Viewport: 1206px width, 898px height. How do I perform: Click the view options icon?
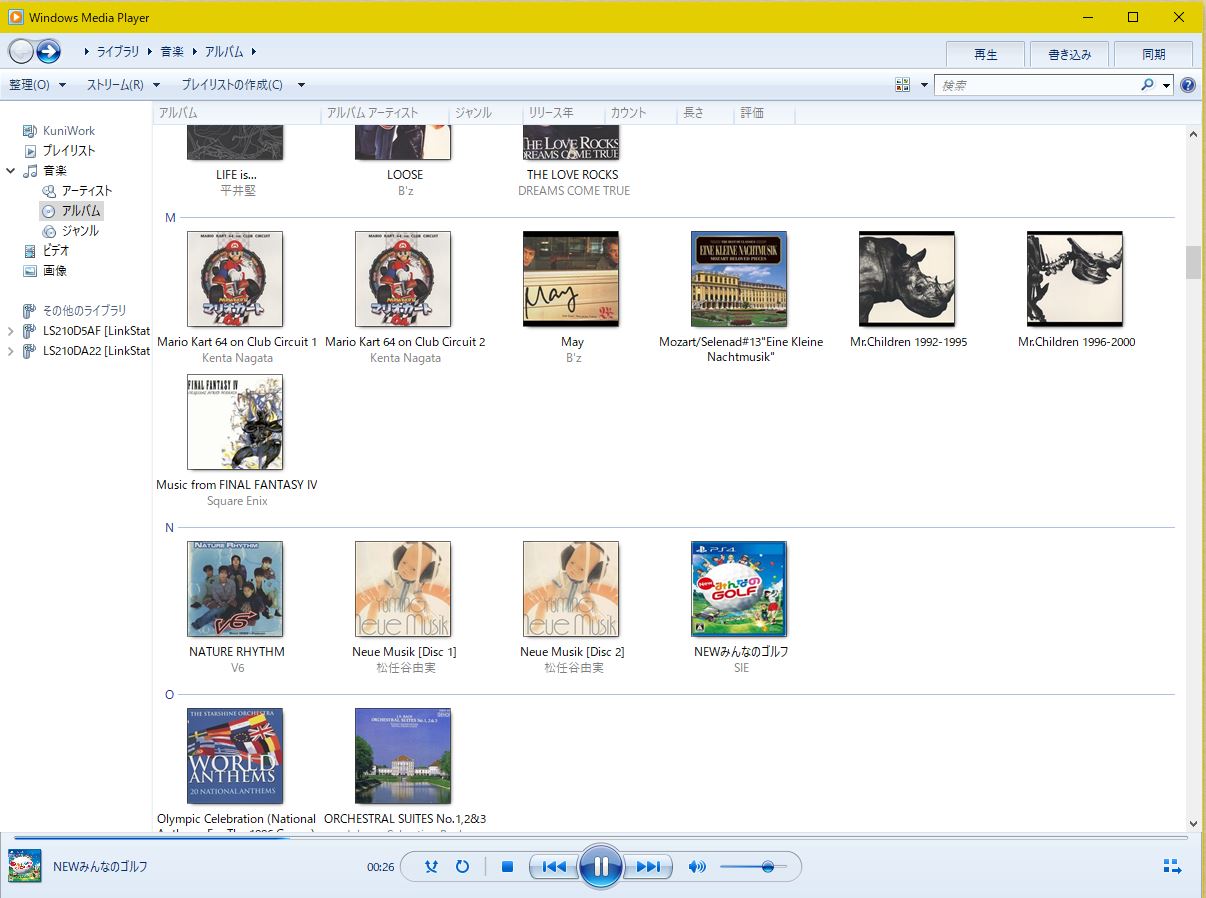click(903, 85)
